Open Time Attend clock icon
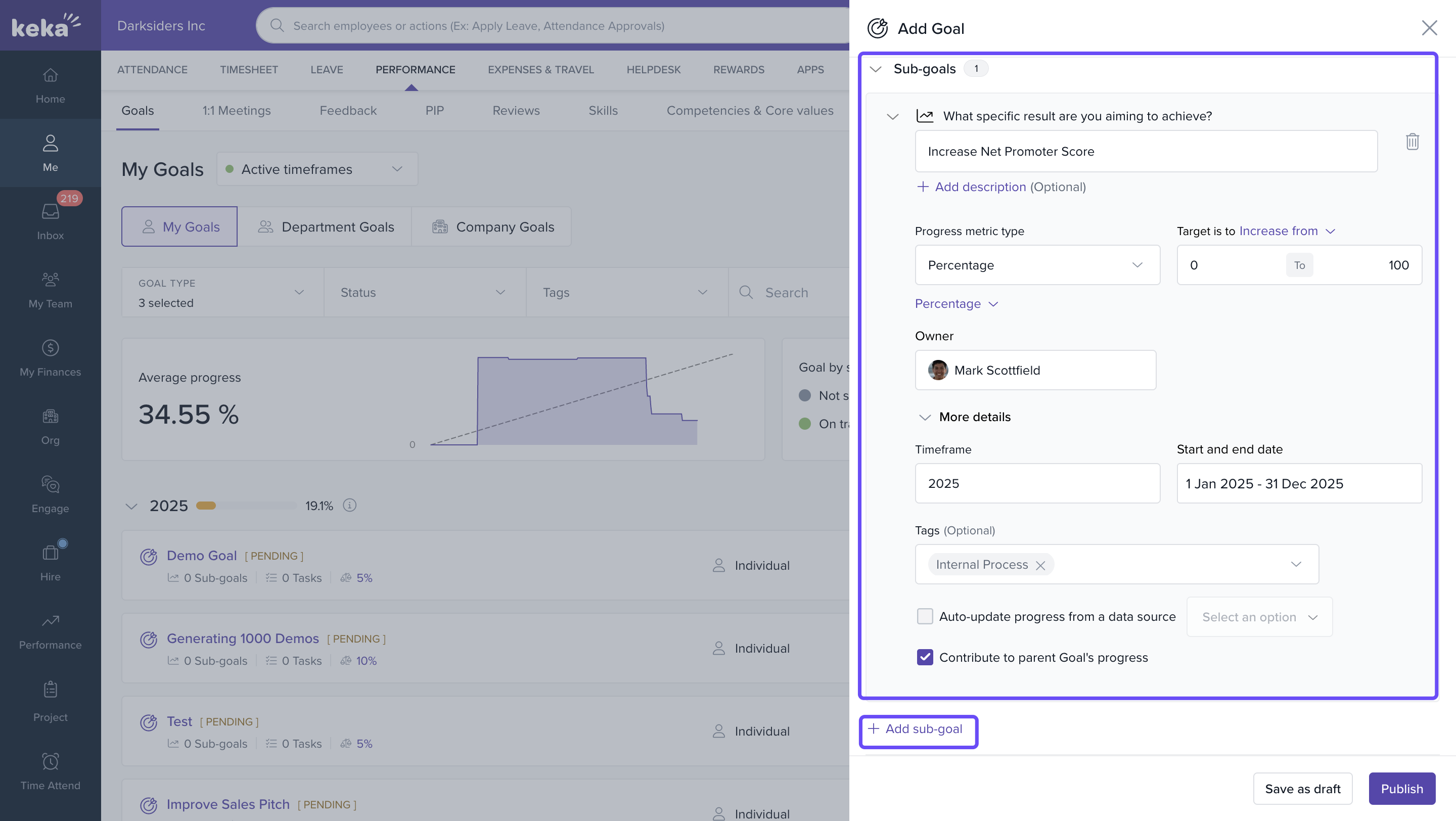The image size is (1456, 821). (x=51, y=771)
